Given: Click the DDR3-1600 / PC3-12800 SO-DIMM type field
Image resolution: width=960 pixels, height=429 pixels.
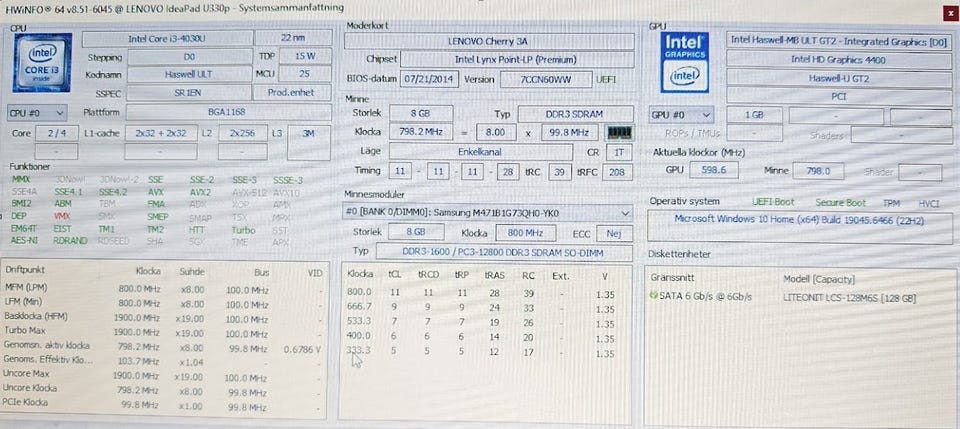Looking at the screenshot, I should click(x=504, y=253).
